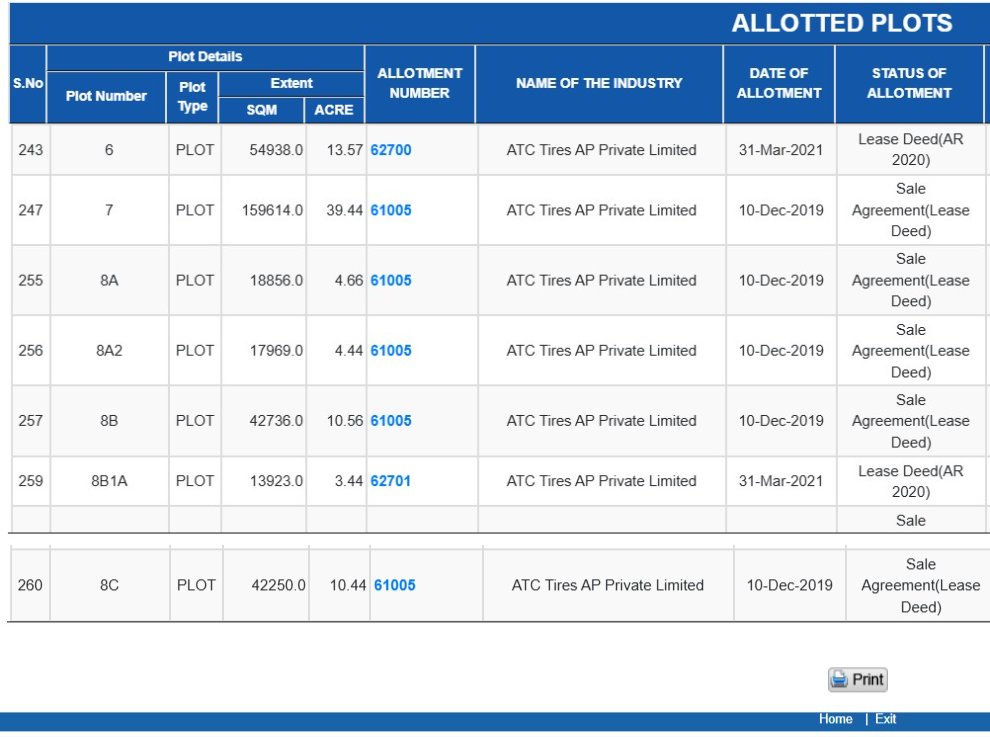Open allotment 61005 for plot 8A2
This screenshot has height=737, width=990.
pyautogui.click(x=390, y=350)
